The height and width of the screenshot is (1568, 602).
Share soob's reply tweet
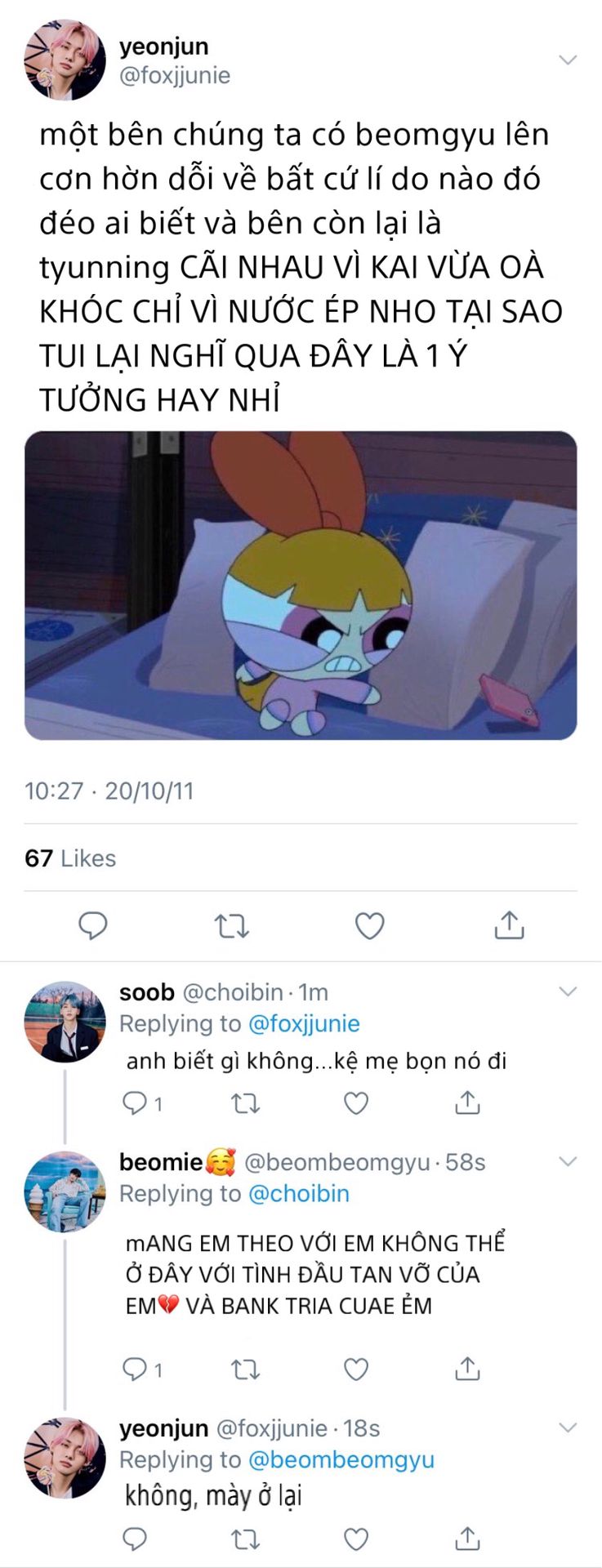(467, 1103)
